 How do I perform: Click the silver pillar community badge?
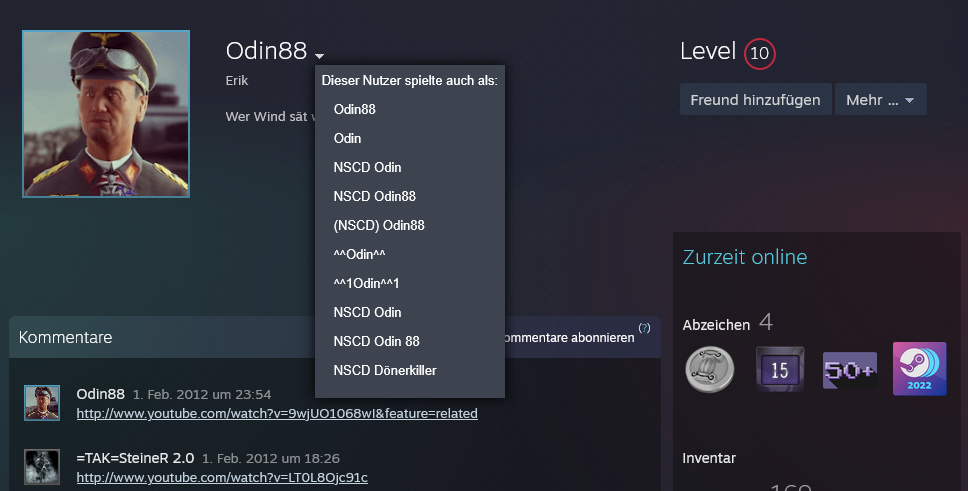710,368
